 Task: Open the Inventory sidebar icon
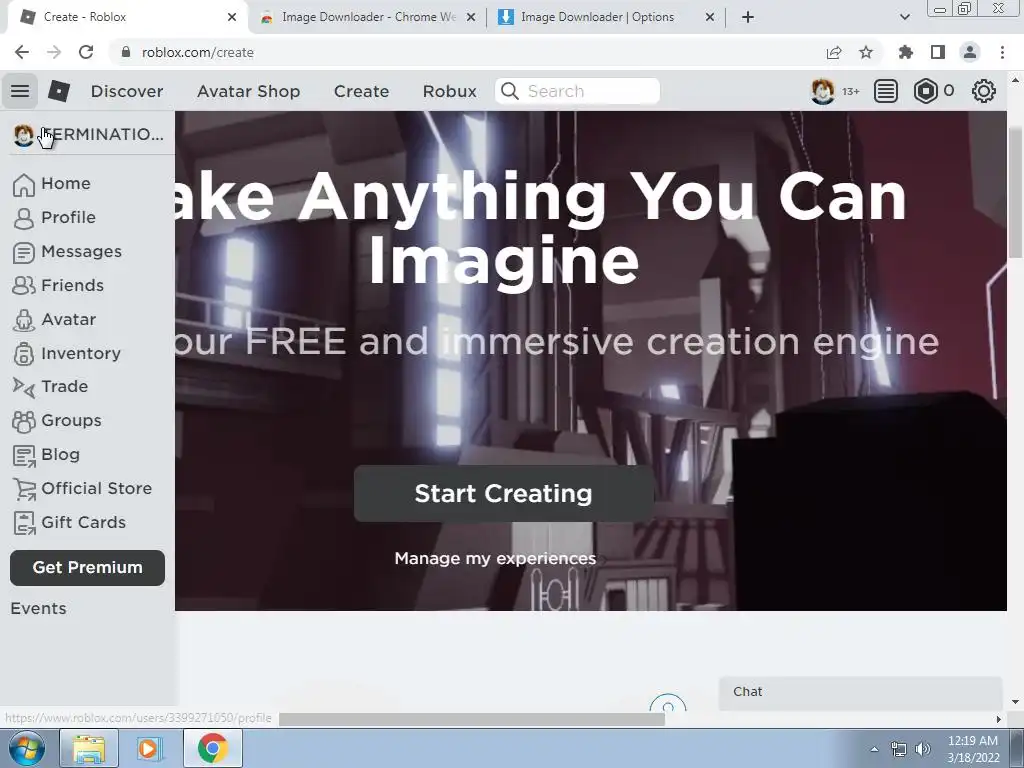[x=24, y=353]
